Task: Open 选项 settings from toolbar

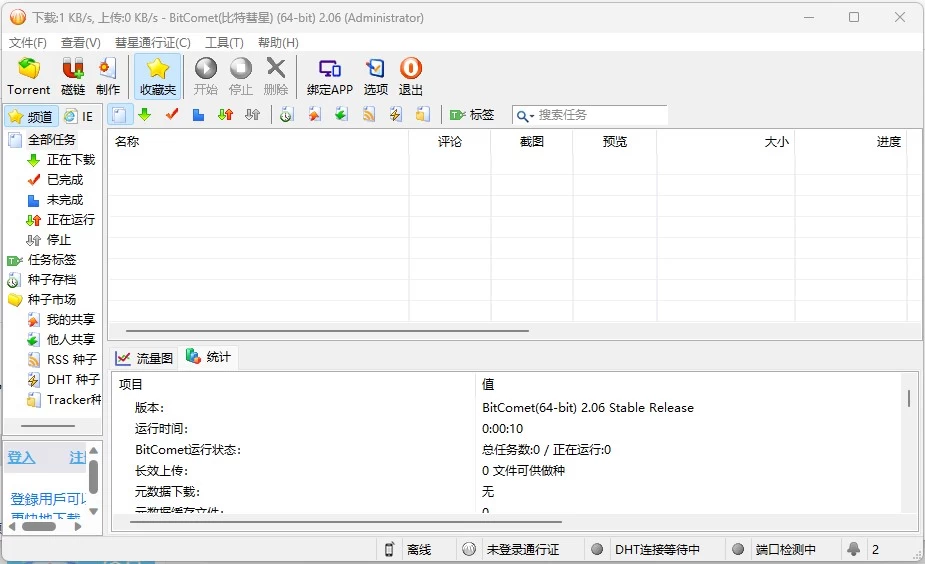Action: 375,76
